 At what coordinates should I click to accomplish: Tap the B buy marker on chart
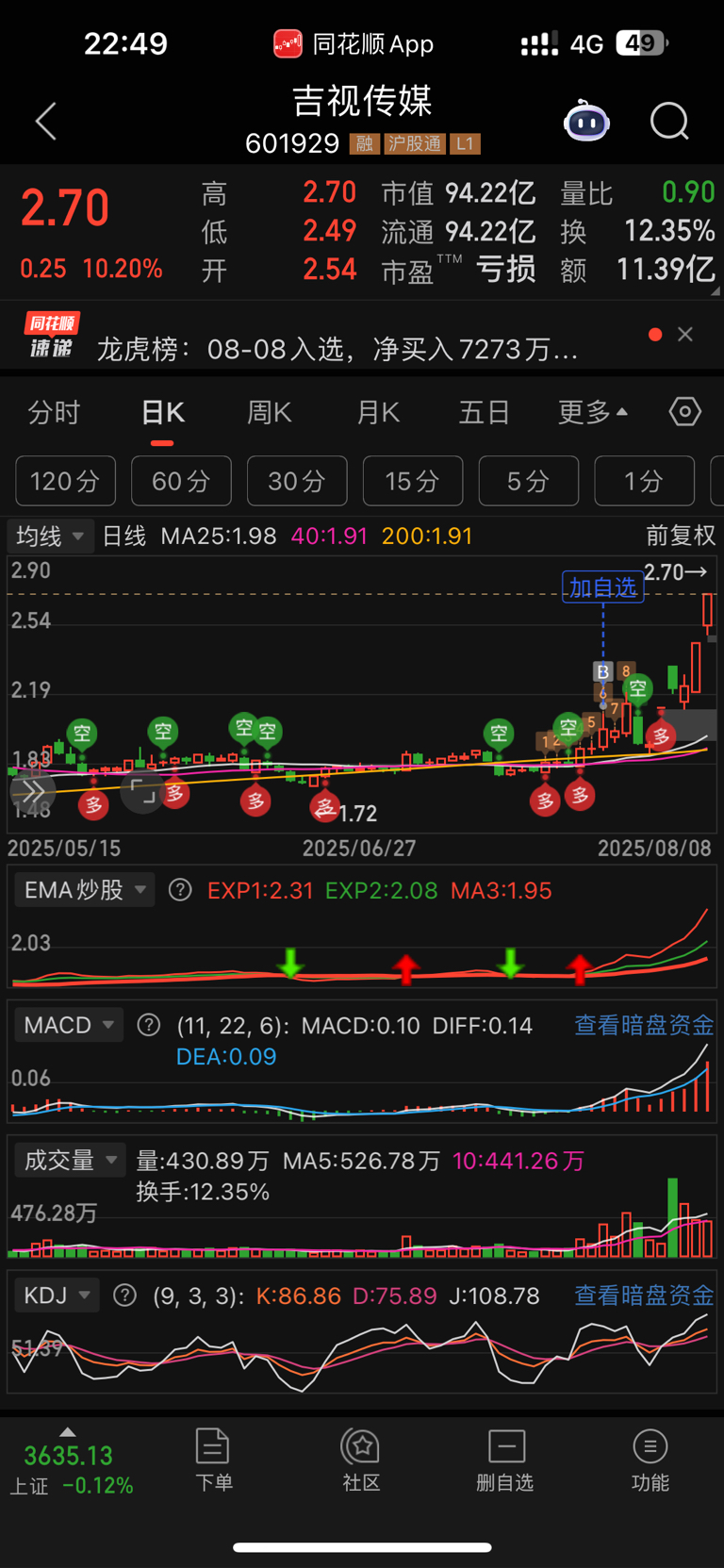coord(602,671)
